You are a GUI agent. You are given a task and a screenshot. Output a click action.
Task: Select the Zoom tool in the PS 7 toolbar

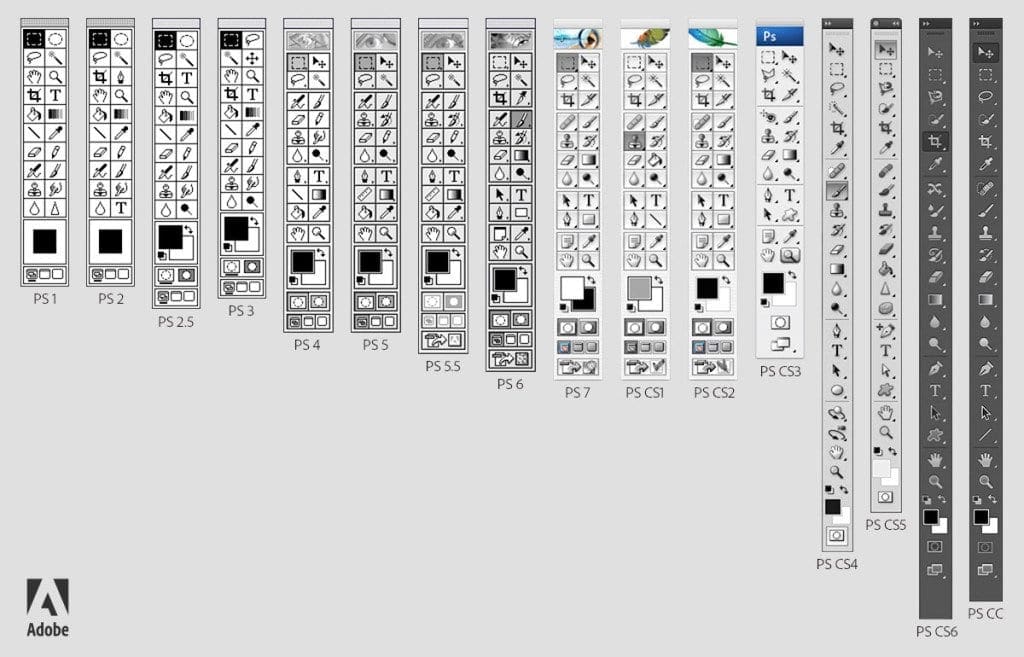click(x=589, y=261)
